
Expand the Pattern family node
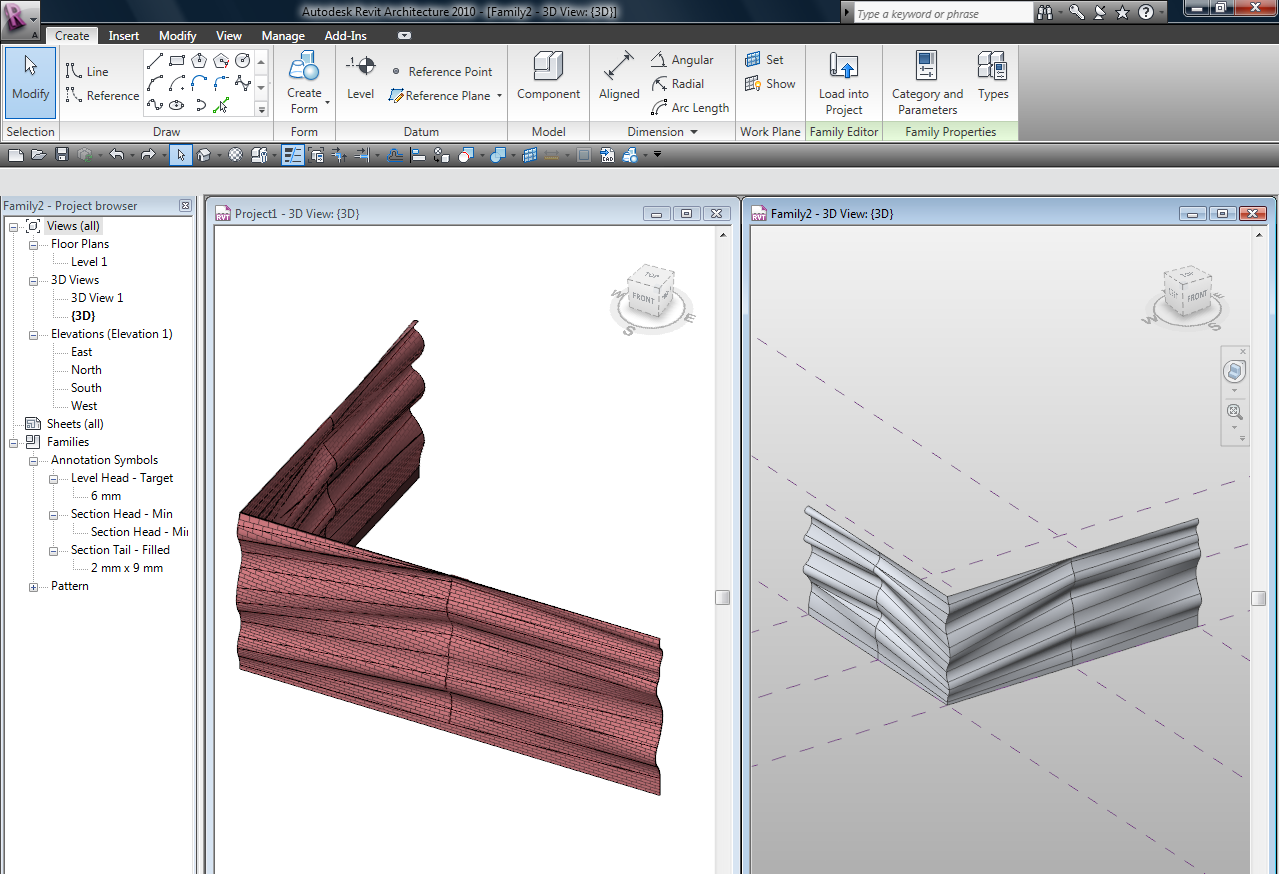[33, 586]
